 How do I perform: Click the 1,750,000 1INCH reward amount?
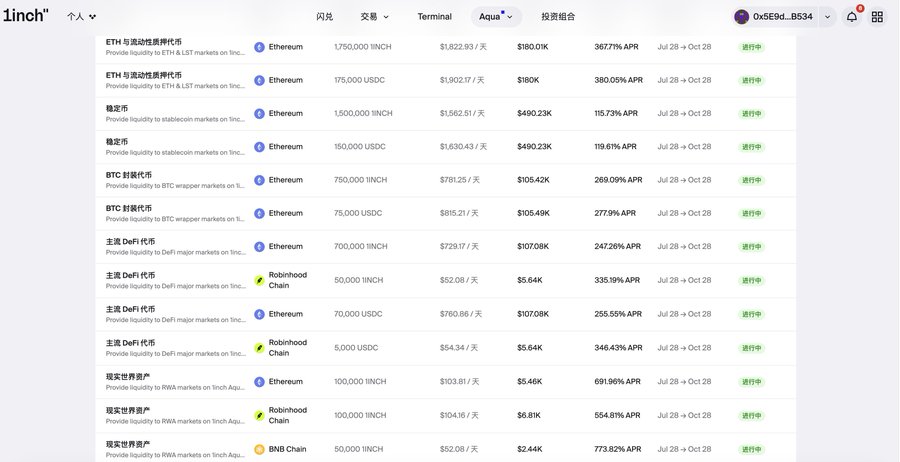(x=363, y=47)
